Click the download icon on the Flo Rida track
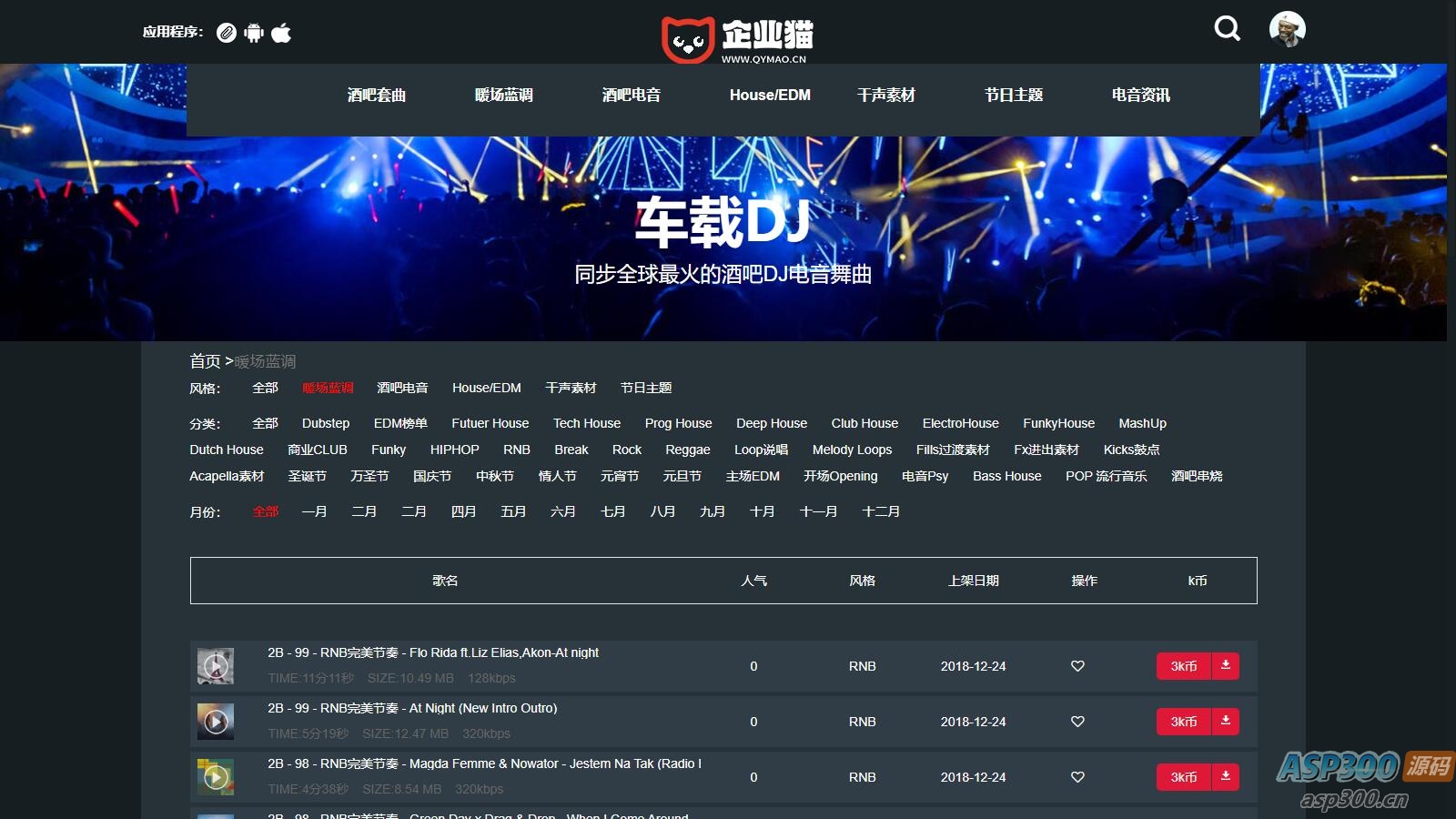 point(1226,666)
